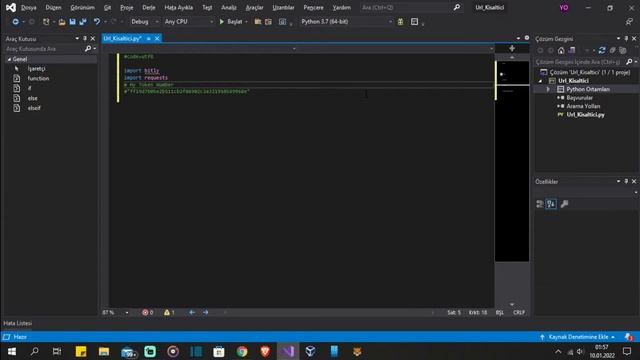This screenshot has height=360, width=640.
Task: Open the Dosya menu
Action: coord(29,7)
